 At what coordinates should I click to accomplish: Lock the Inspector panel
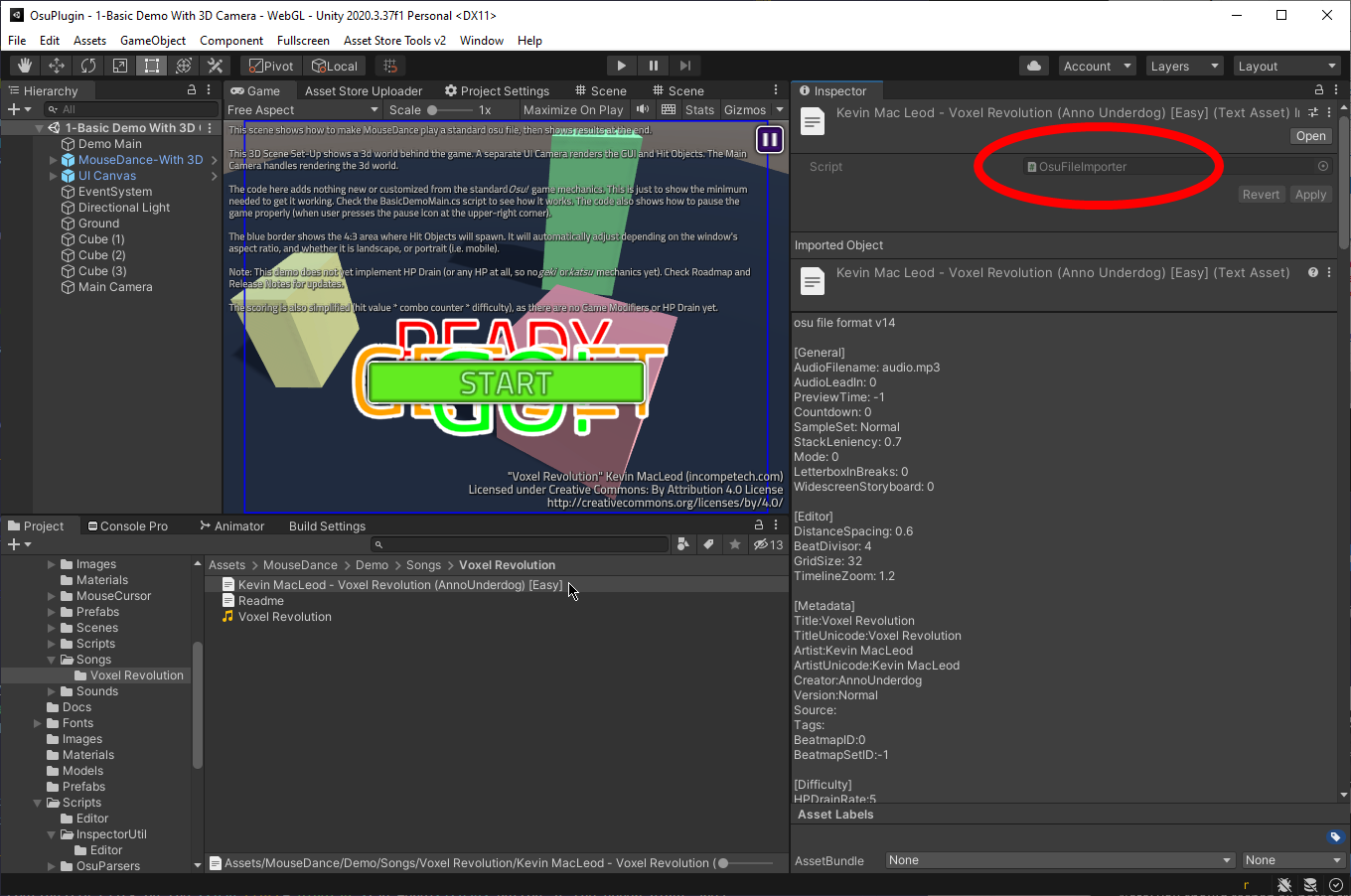pos(1319,89)
